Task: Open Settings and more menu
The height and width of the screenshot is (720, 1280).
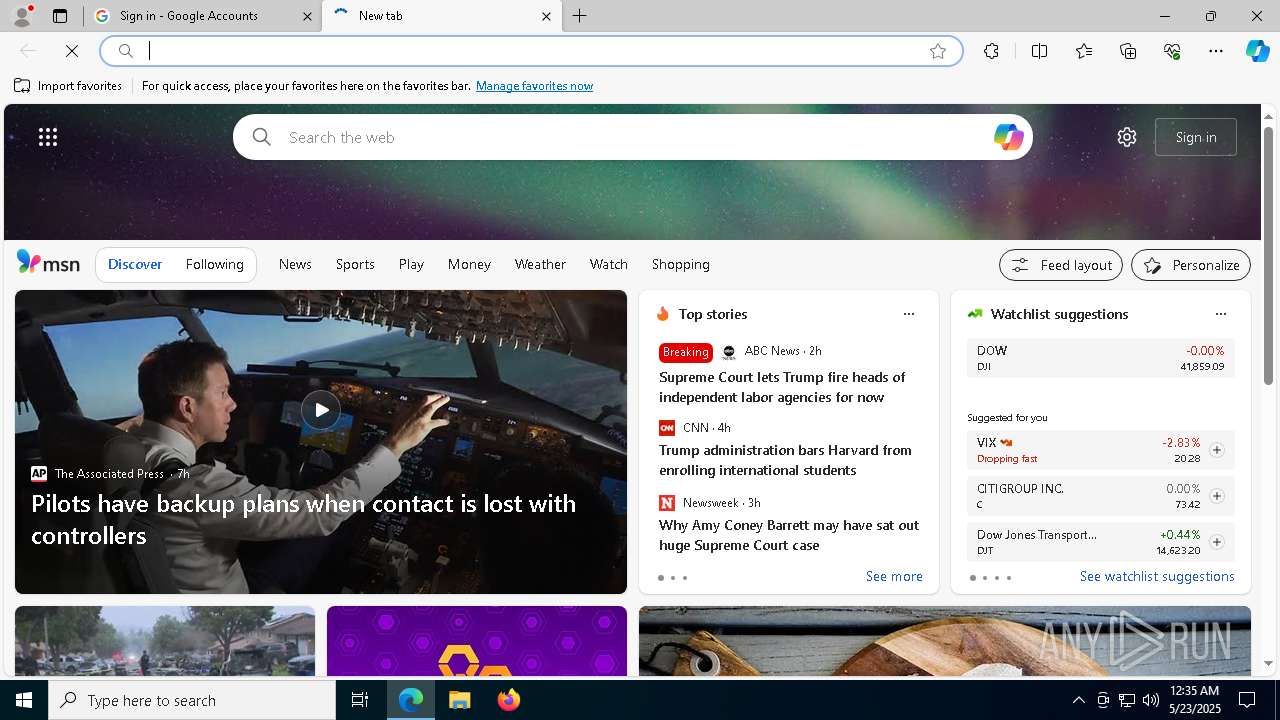Action: pos(1216,51)
